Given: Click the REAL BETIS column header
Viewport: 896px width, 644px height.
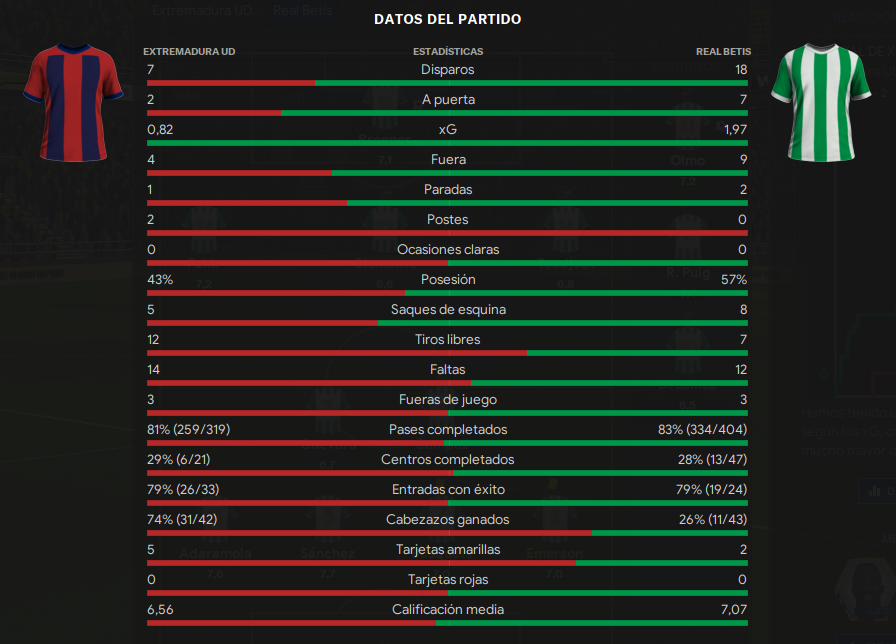Looking at the screenshot, I should tap(723, 51).
